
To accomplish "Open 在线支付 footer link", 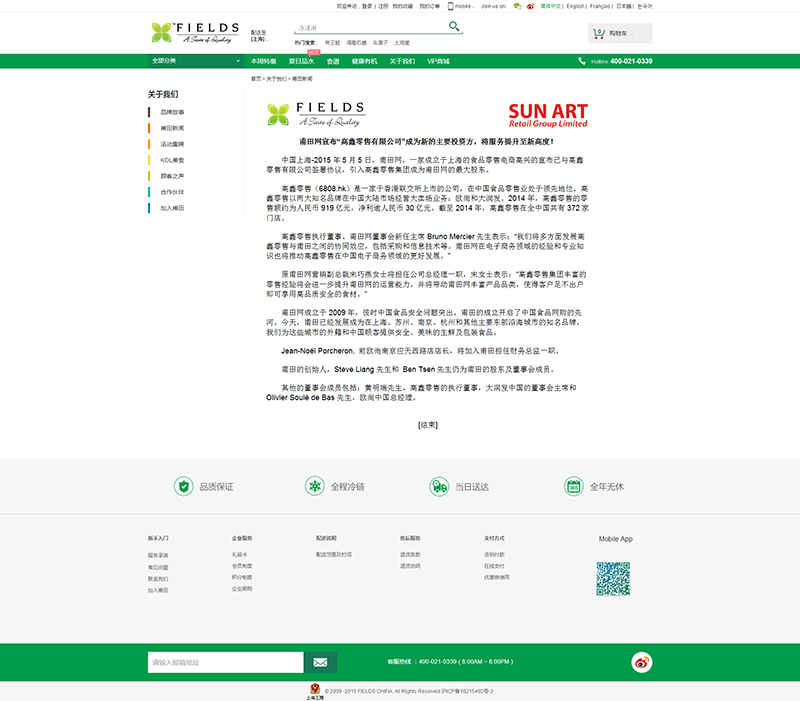I will pyautogui.click(x=494, y=566).
